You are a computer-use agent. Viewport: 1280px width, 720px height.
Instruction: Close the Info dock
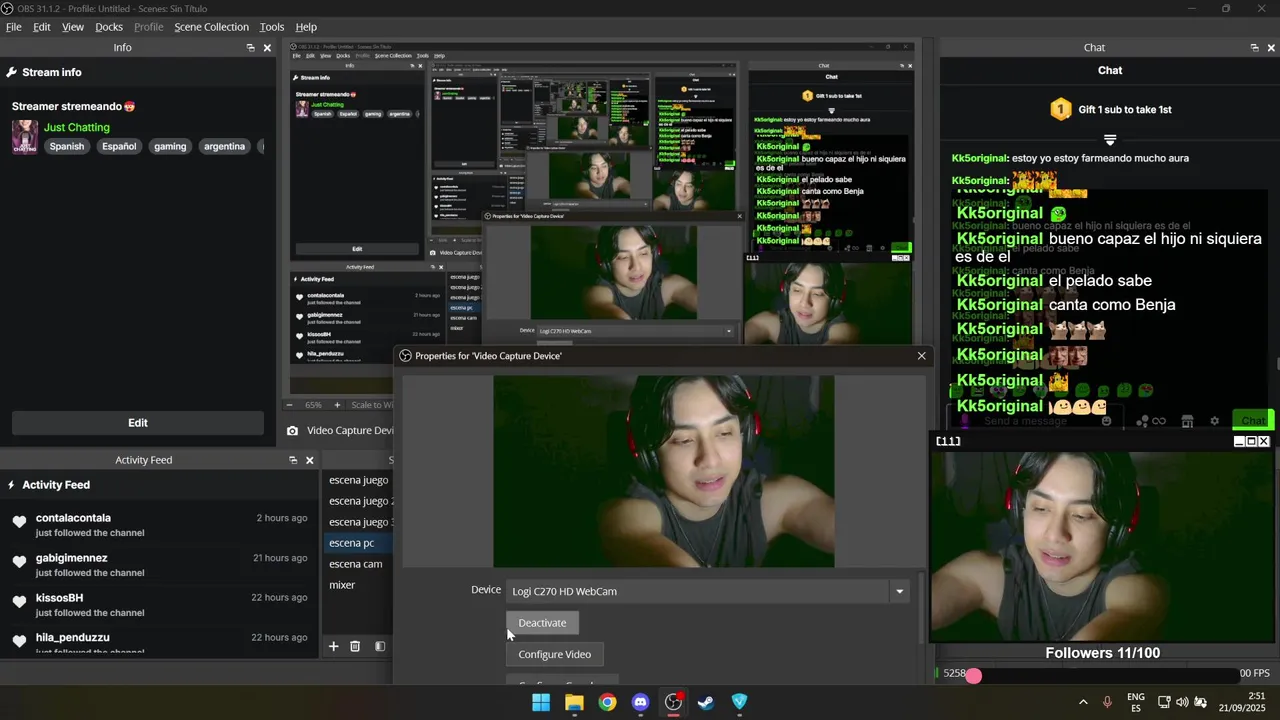click(x=267, y=48)
